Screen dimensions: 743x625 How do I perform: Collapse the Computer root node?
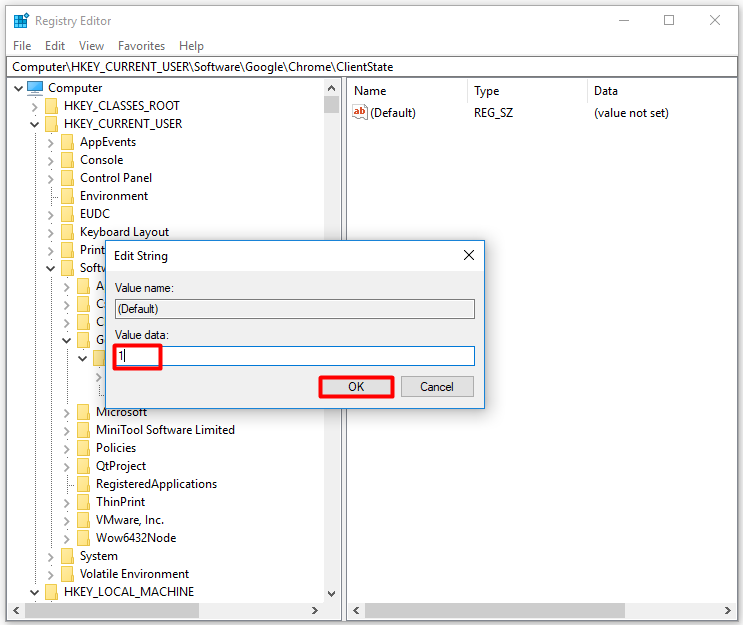18,88
